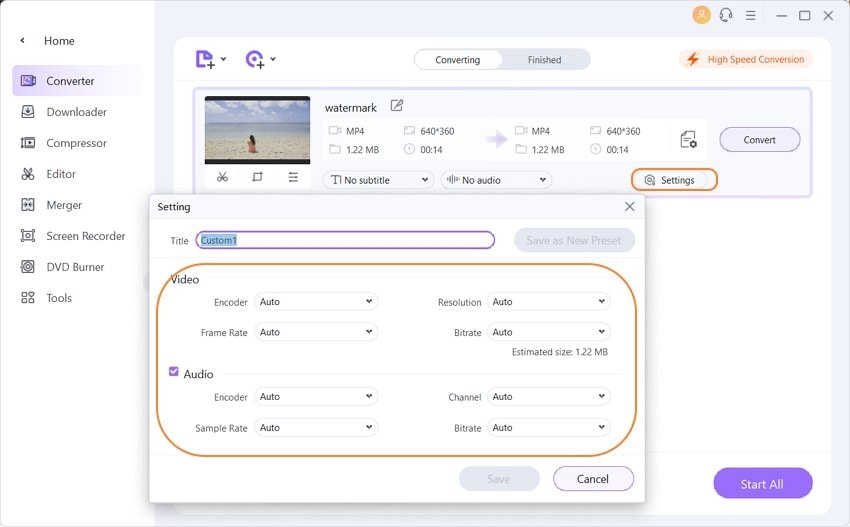Image resolution: width=850 pixels, height=527 pixels.
Task: Open the Audio Bitrate dropdown
Action: pos(549,427)
